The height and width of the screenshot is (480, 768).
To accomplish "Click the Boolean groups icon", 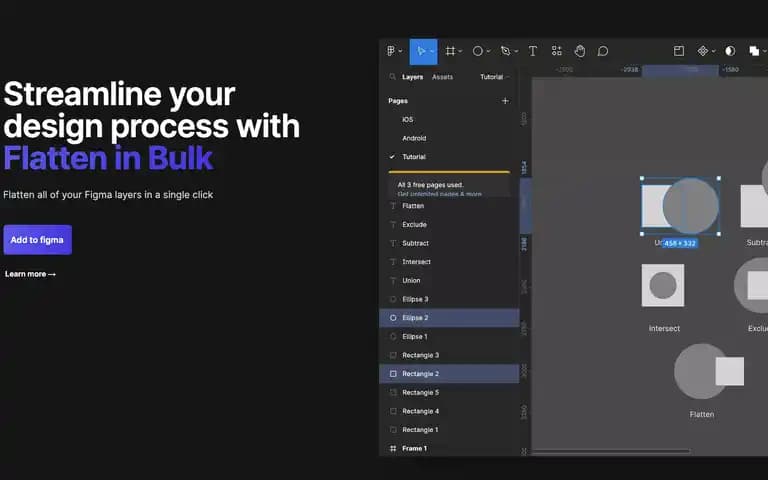I will [754, 51].
